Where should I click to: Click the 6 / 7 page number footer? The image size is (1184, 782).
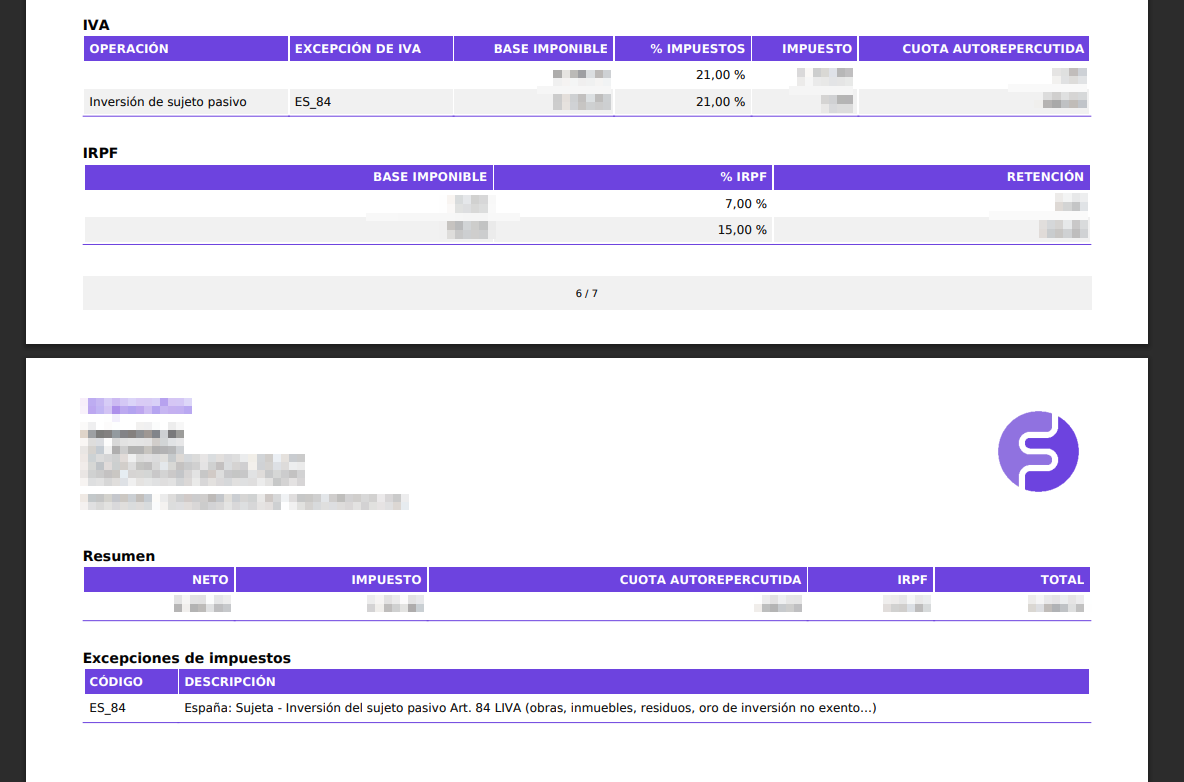coord(587,293)
